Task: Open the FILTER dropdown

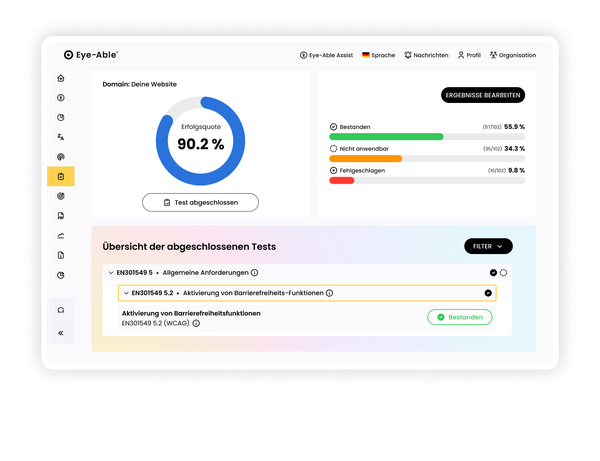Action: tap(488, 246)
